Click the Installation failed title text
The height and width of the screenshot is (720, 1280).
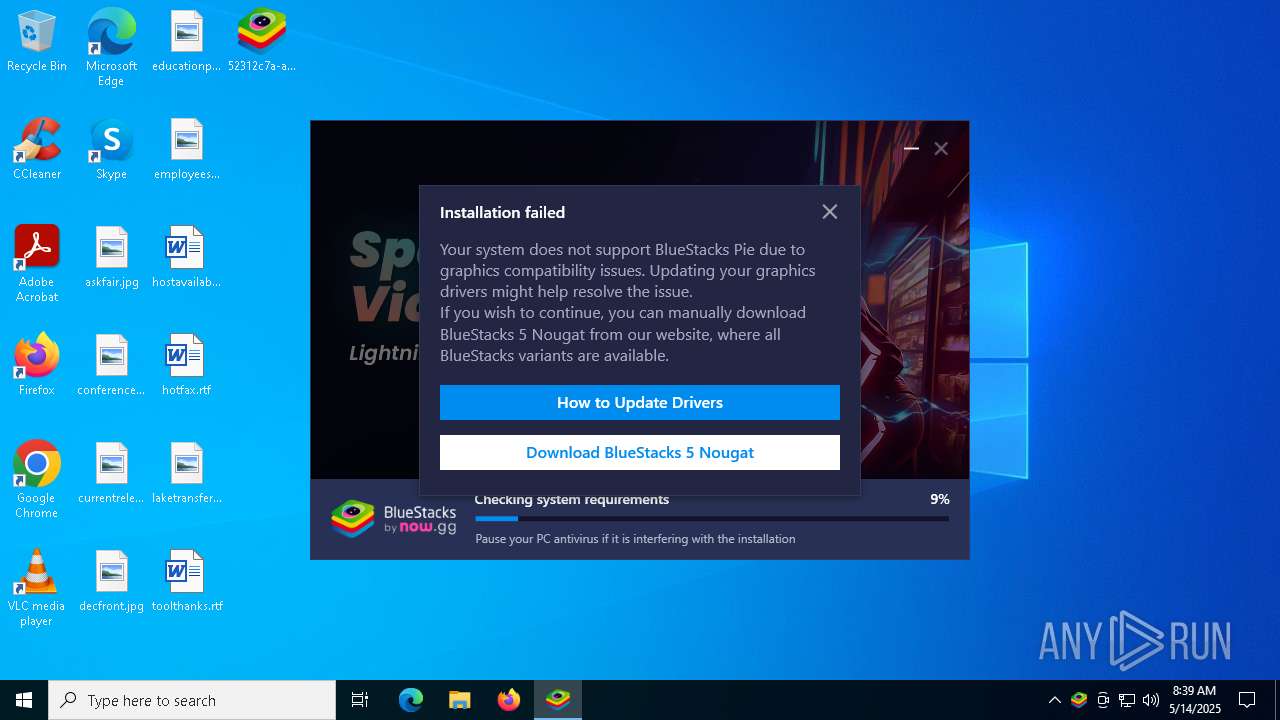502,212
